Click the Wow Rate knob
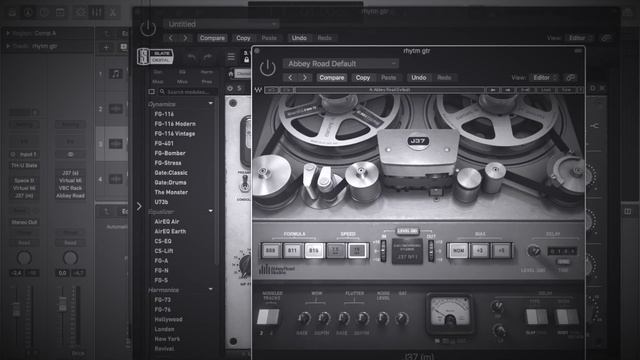This screenshot has height=360, width=640. [303, 318]
